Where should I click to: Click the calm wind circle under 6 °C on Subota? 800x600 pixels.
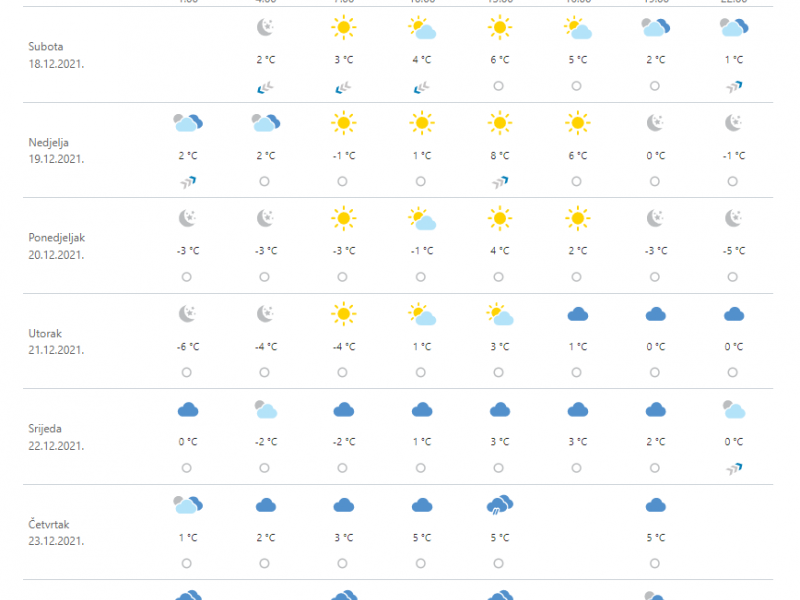tap(498, 86)
